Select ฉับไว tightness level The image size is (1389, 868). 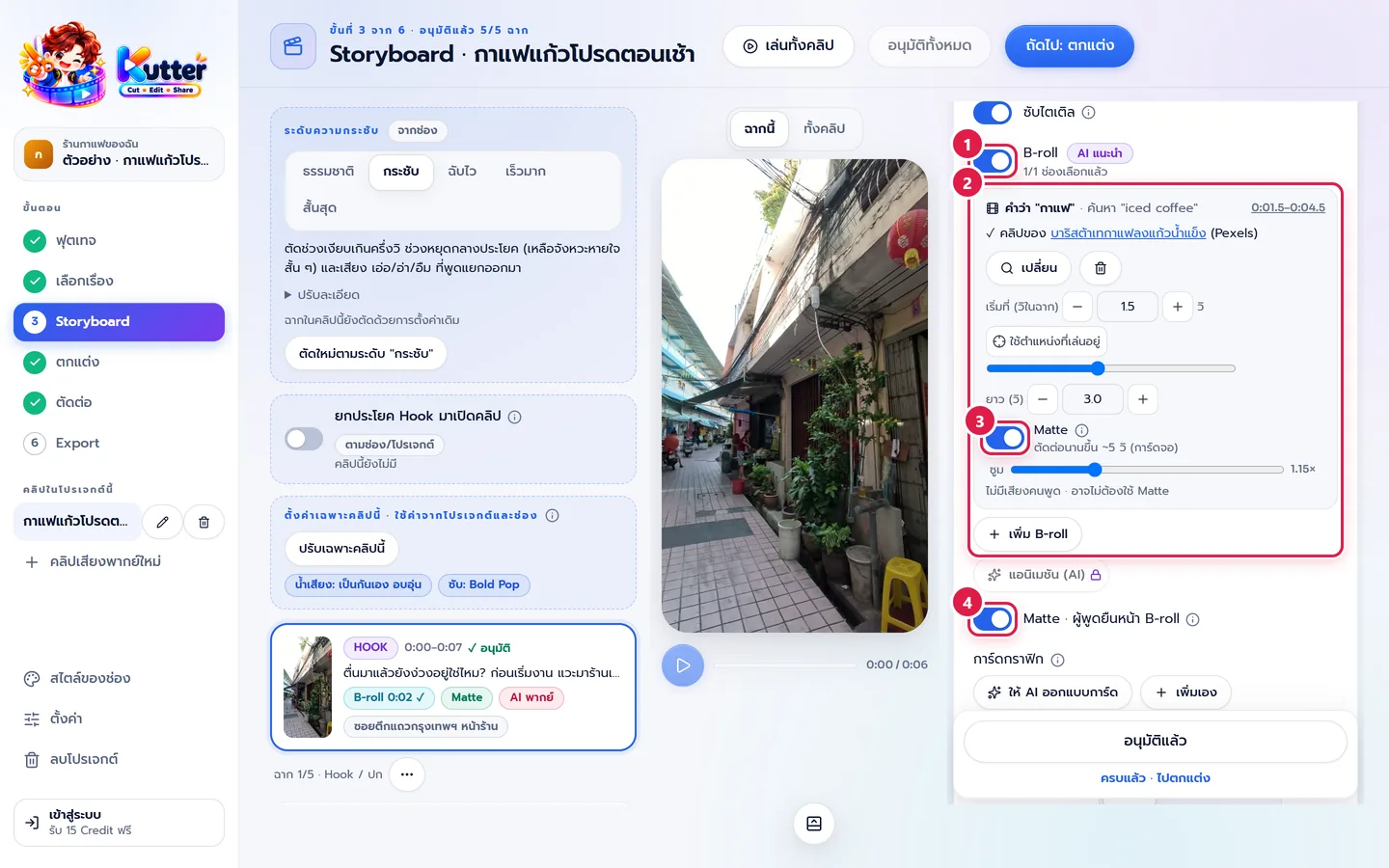[x=462, y=172]
